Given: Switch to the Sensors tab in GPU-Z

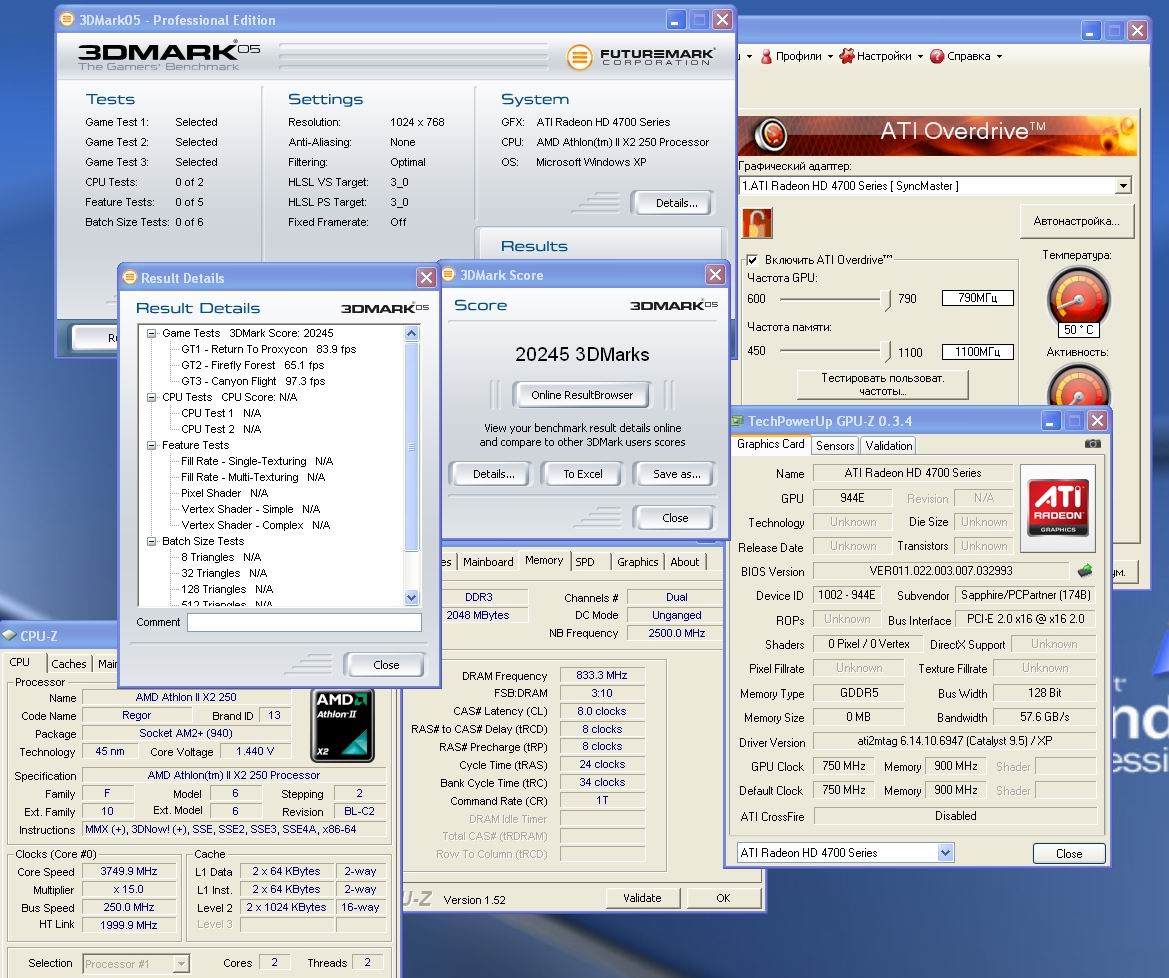Looking at the screenshot, I should [x=835, y=446].
